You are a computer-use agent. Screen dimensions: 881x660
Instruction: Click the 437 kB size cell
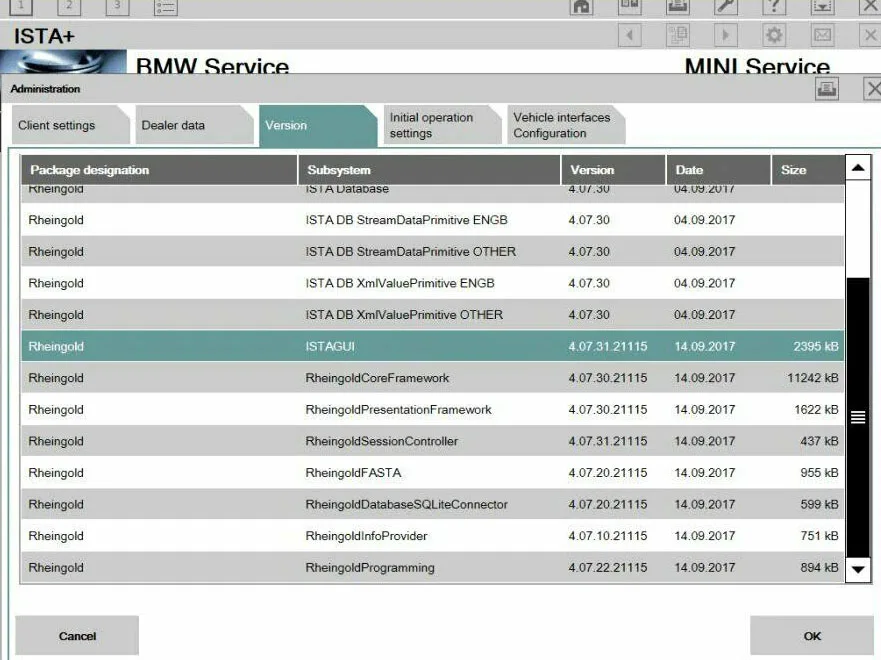coord(819,441)
